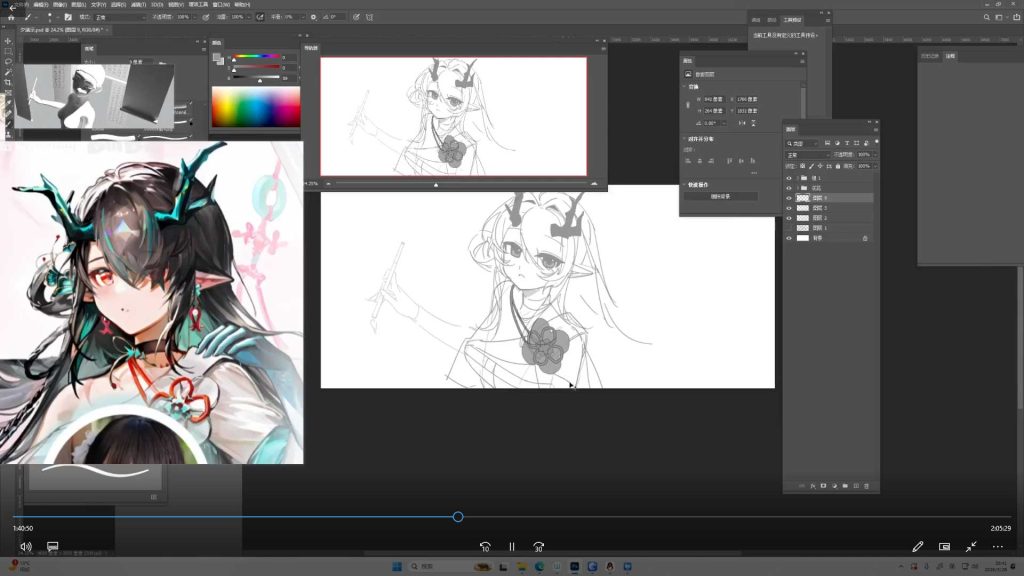Open the brush settings panel icon

(68, 17)
